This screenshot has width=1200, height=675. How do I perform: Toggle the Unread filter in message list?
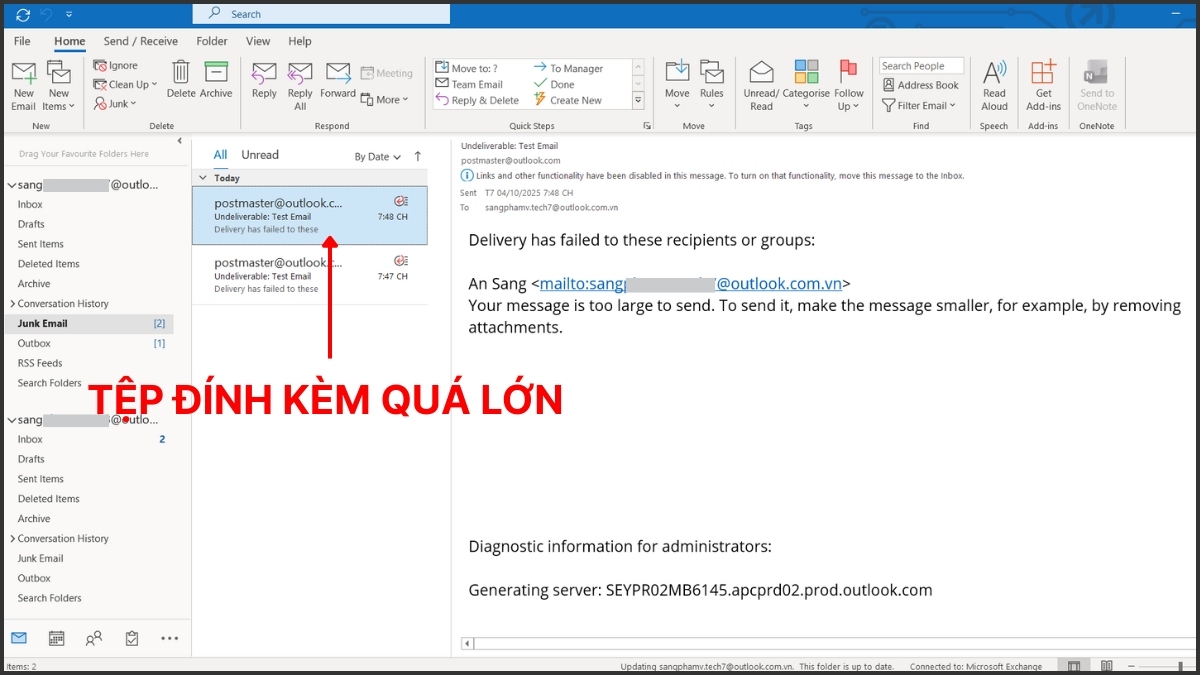coord(260,155)
